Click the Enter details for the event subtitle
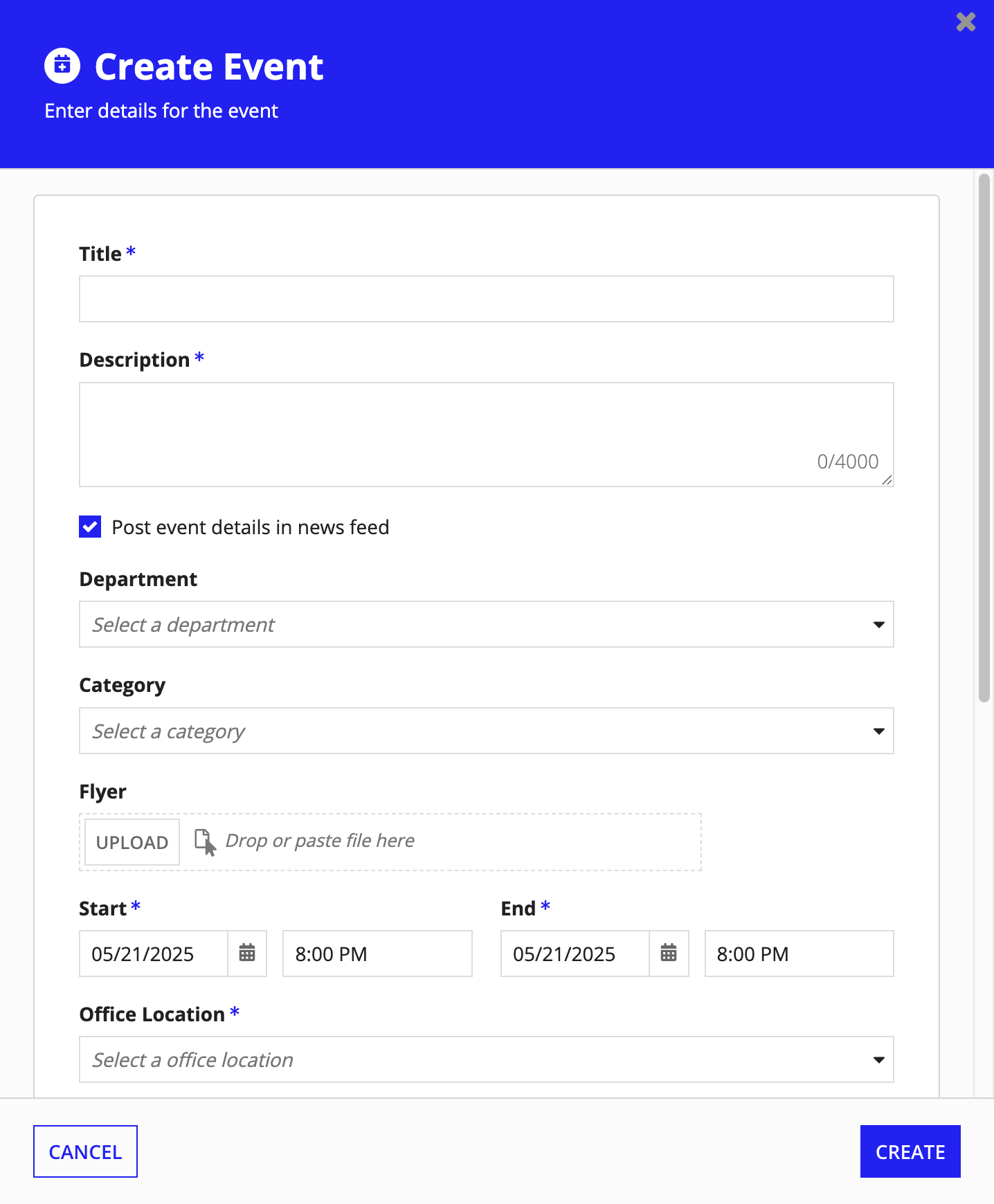 (x=161, y=111)
